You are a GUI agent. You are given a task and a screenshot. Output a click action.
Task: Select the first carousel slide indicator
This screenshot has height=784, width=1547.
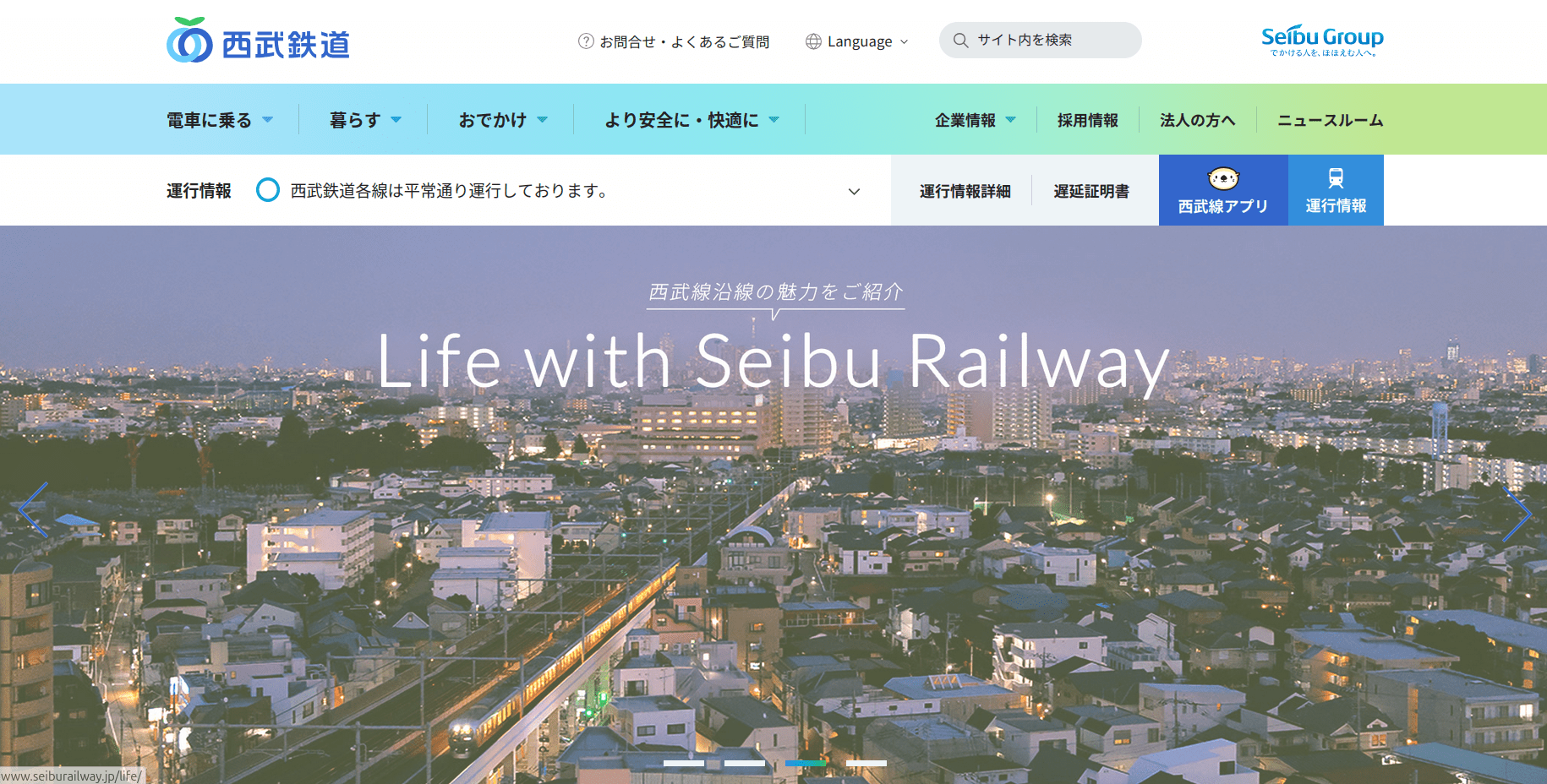pos(684,763)
